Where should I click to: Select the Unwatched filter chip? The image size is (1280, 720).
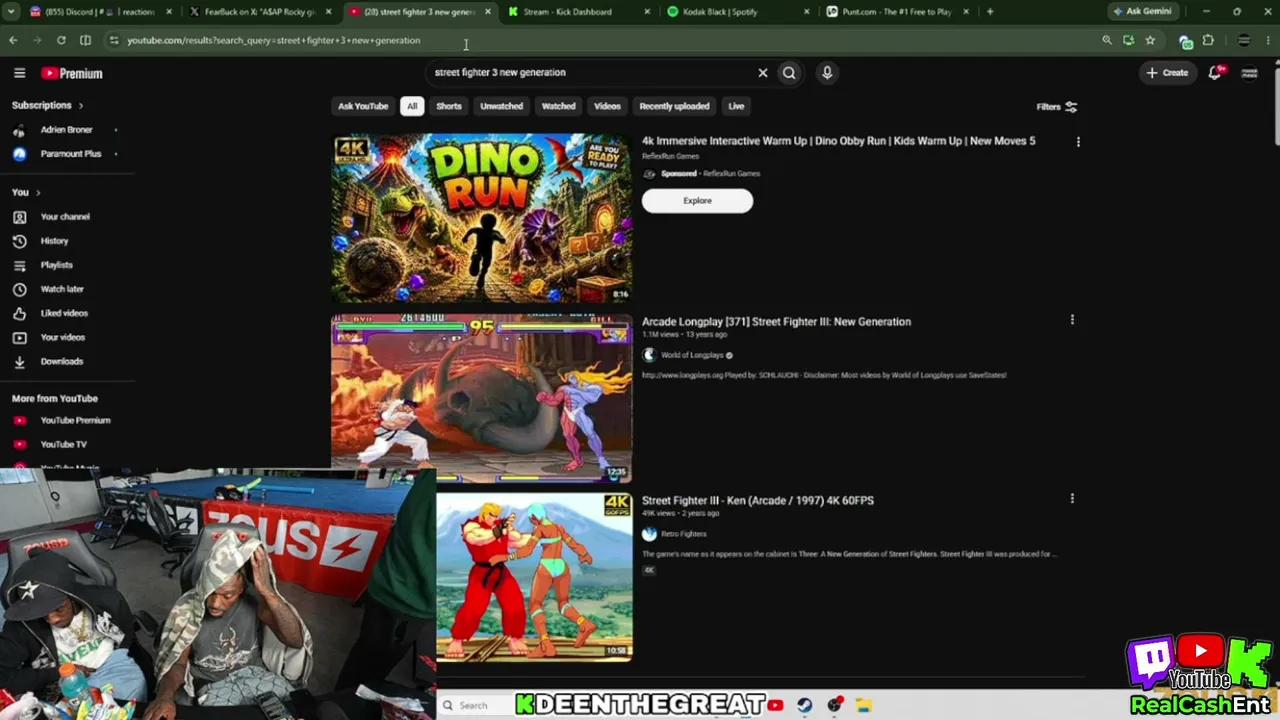501,106
